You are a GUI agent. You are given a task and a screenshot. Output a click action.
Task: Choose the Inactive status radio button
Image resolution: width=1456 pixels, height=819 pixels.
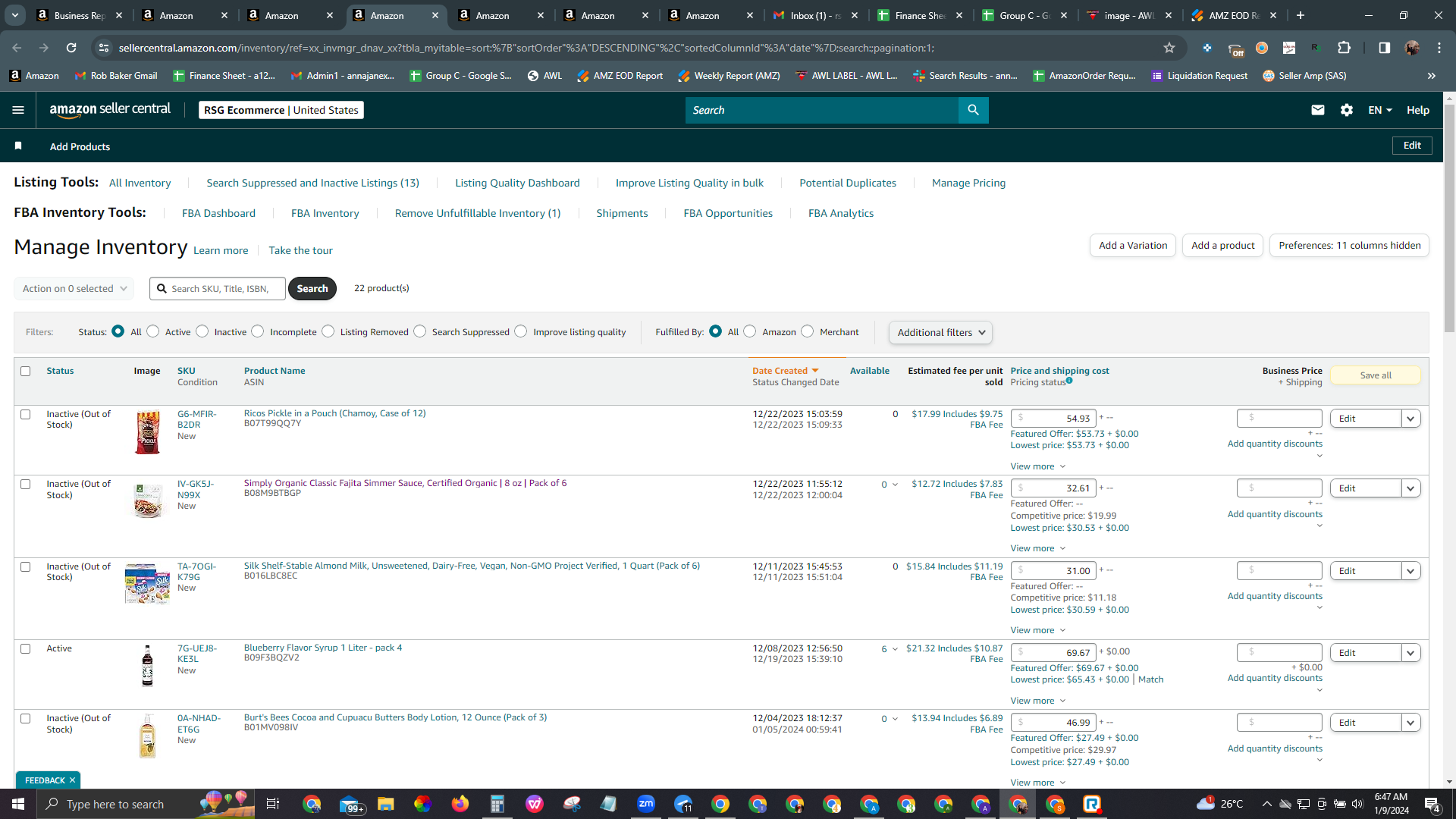click(202, 331)
